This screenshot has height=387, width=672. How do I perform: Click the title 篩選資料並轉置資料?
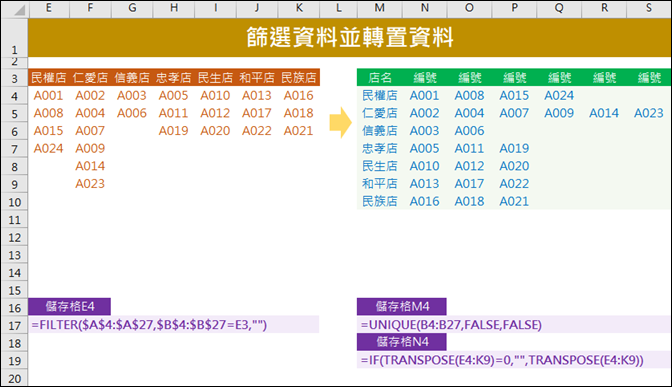coord(350,37)
